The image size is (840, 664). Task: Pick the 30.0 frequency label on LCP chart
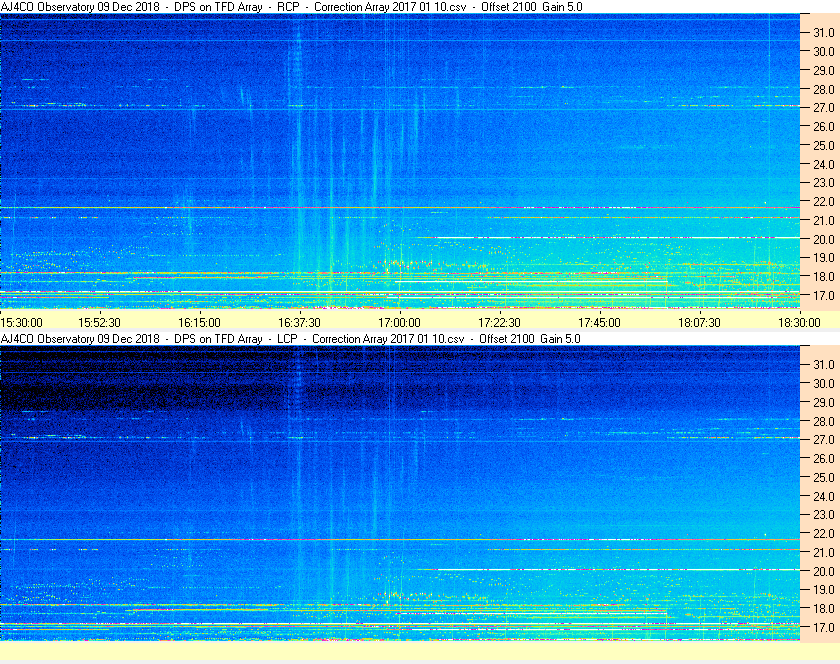[824, 384]
